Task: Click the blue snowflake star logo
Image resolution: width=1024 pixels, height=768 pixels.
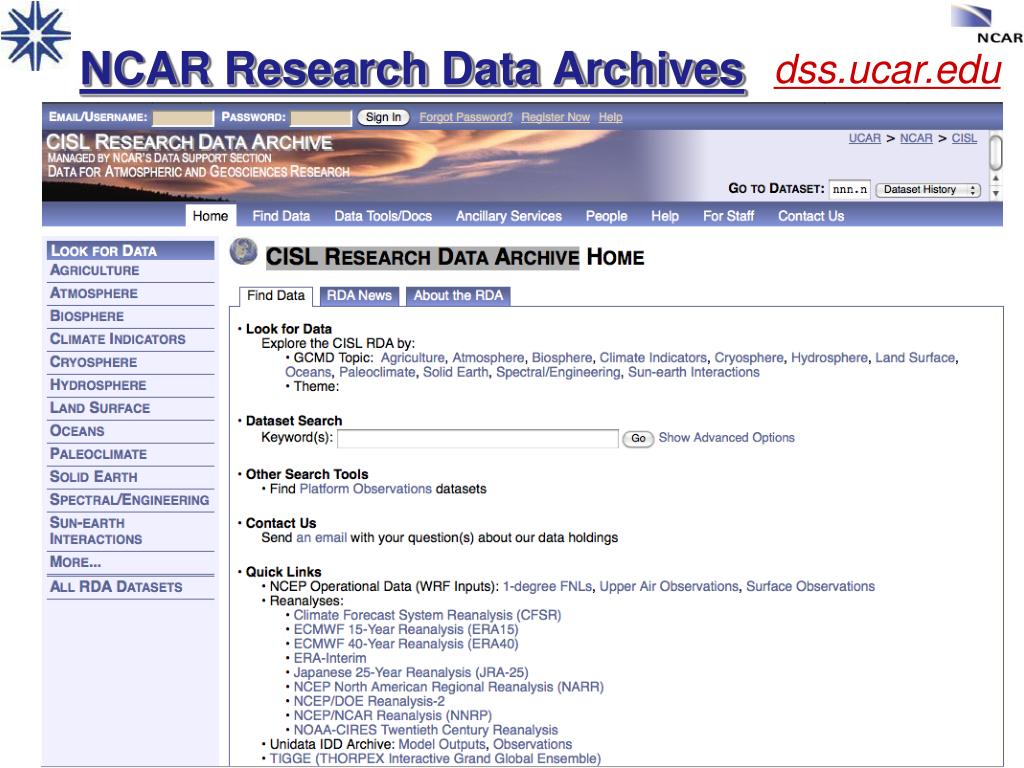Action: 35,35
